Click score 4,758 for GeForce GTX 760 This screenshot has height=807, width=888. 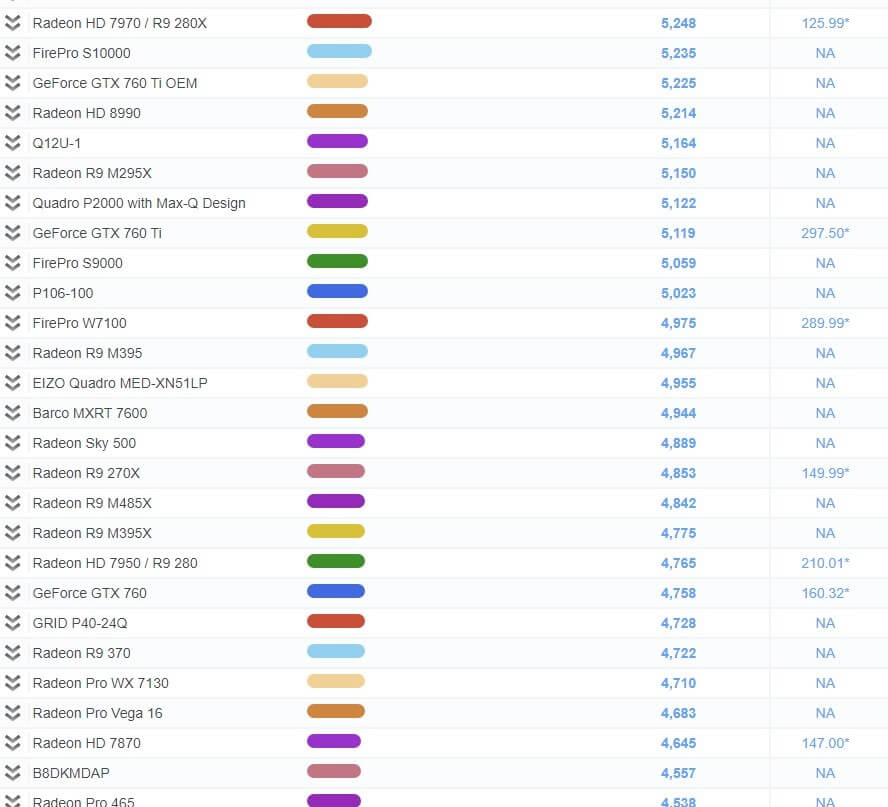678,593
